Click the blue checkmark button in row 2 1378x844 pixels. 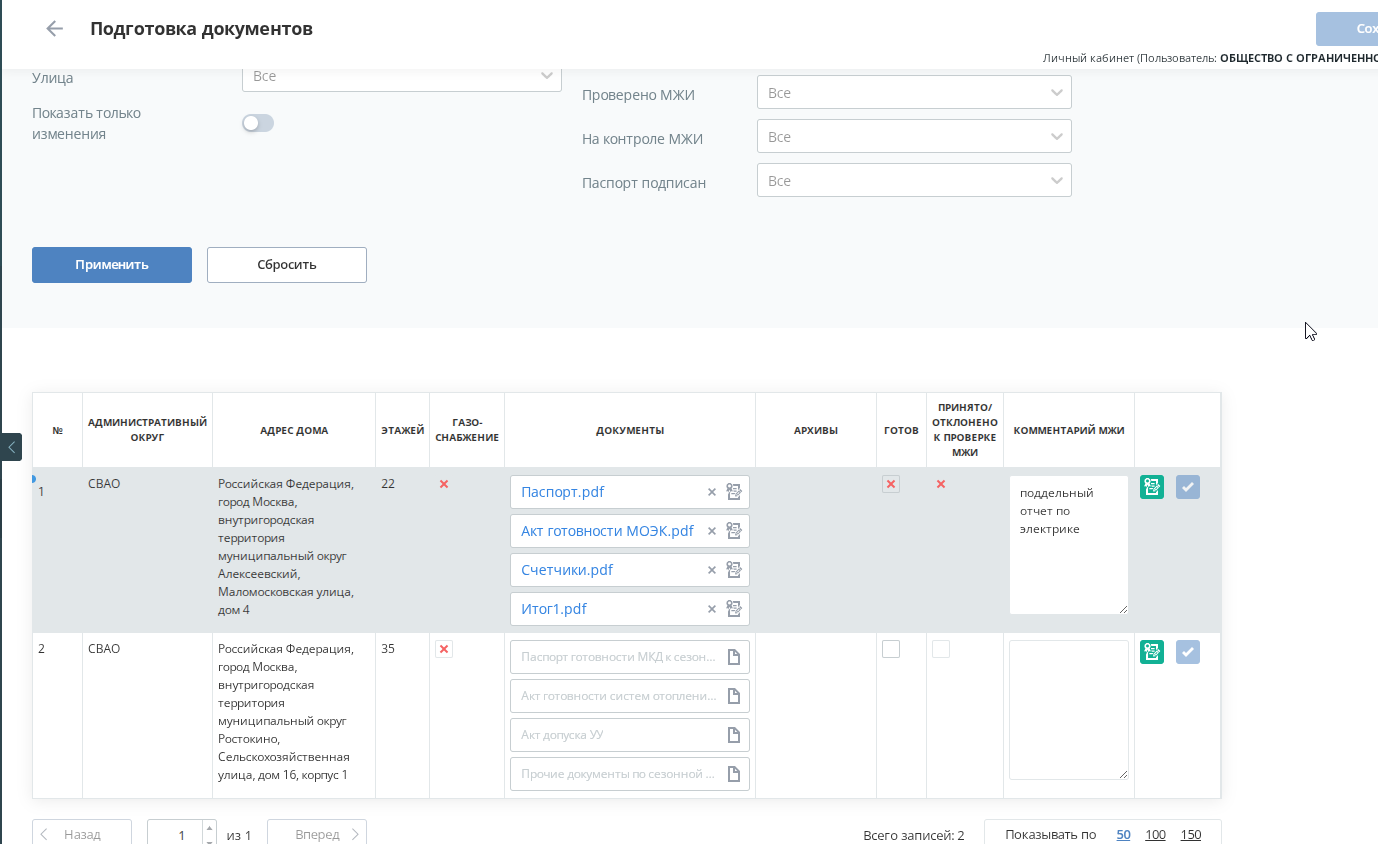coord(1188,652)
